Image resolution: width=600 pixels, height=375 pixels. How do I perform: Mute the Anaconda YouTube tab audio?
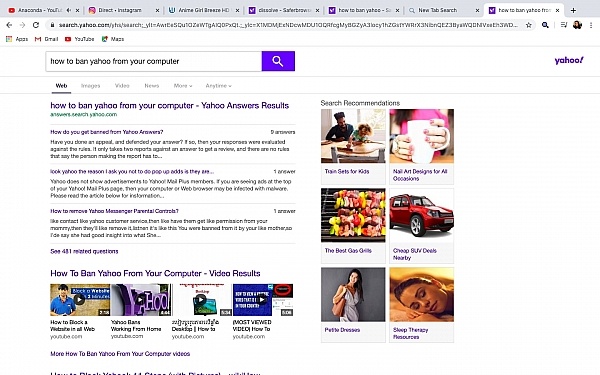click(x=68, y=10)
